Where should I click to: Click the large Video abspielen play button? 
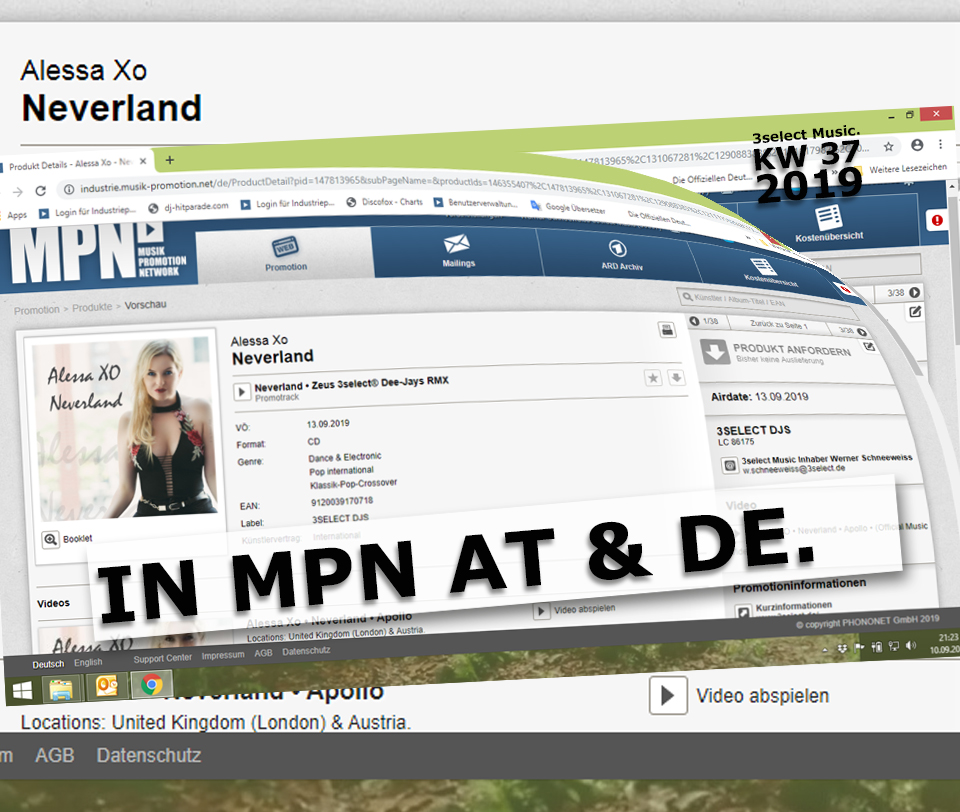[668, 695]
